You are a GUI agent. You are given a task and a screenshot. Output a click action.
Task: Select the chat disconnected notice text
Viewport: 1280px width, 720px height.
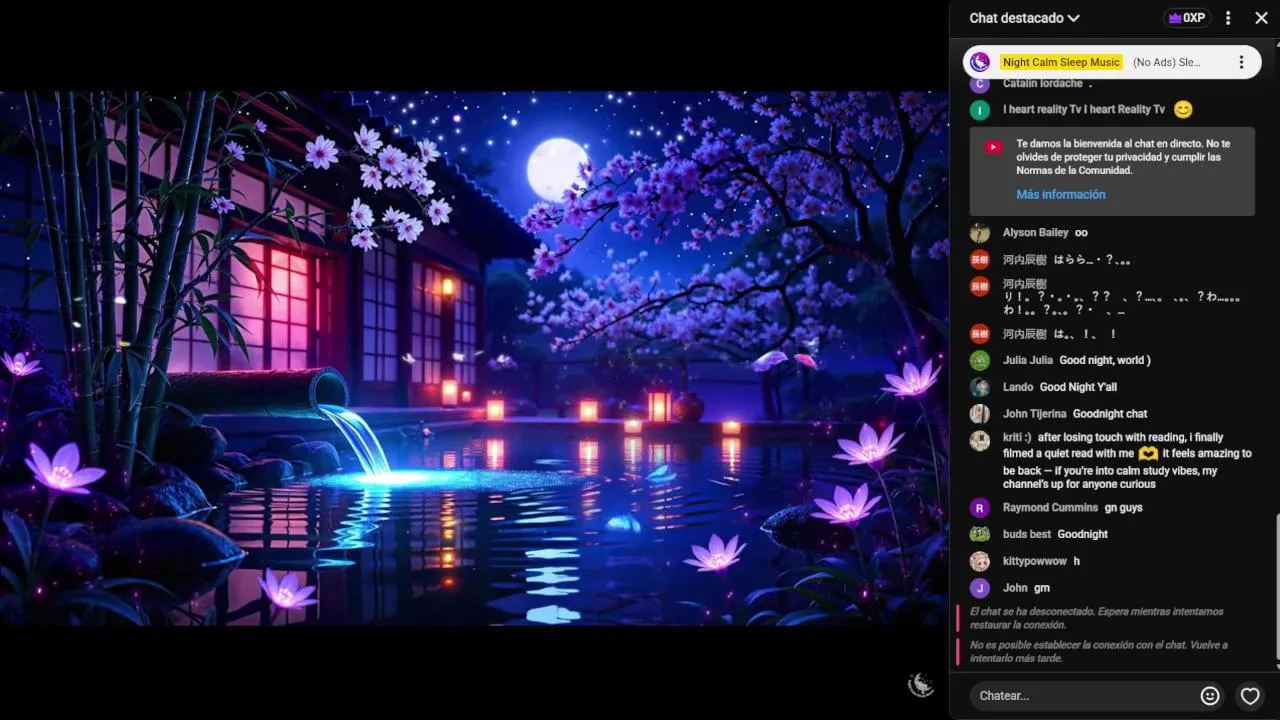click(x=1096, y=618)
